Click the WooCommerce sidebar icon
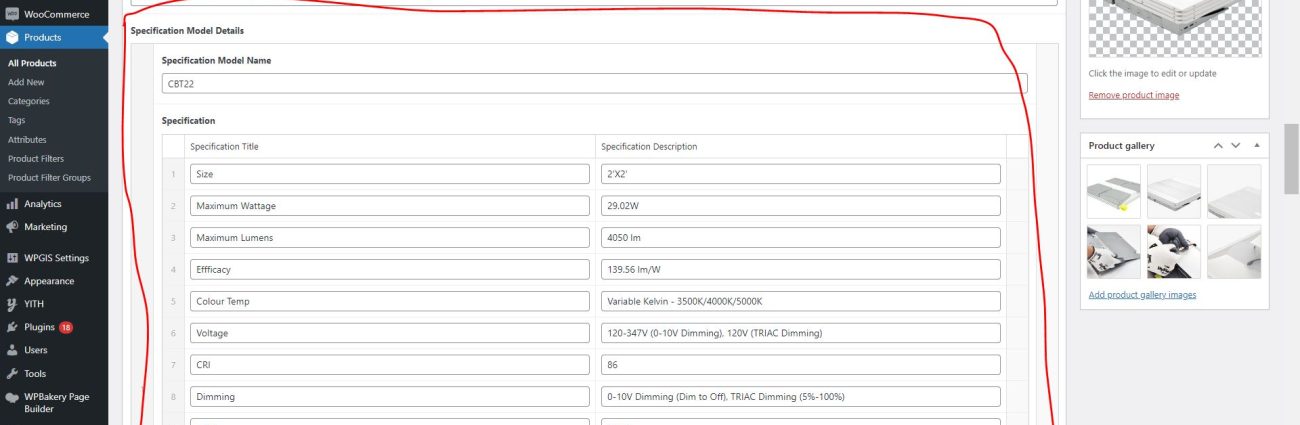The height and width of the screenshot is (425, 1300). pyautogui.click(x=12, y=14)
